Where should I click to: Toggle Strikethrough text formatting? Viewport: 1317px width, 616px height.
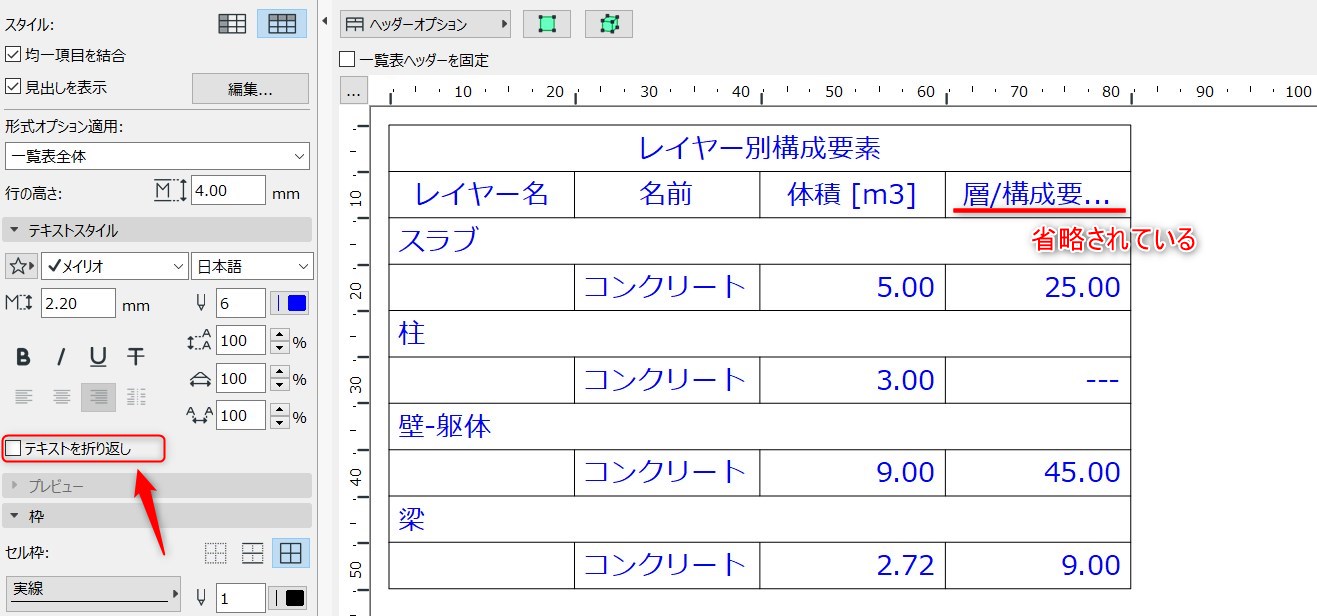click(136, 357)
